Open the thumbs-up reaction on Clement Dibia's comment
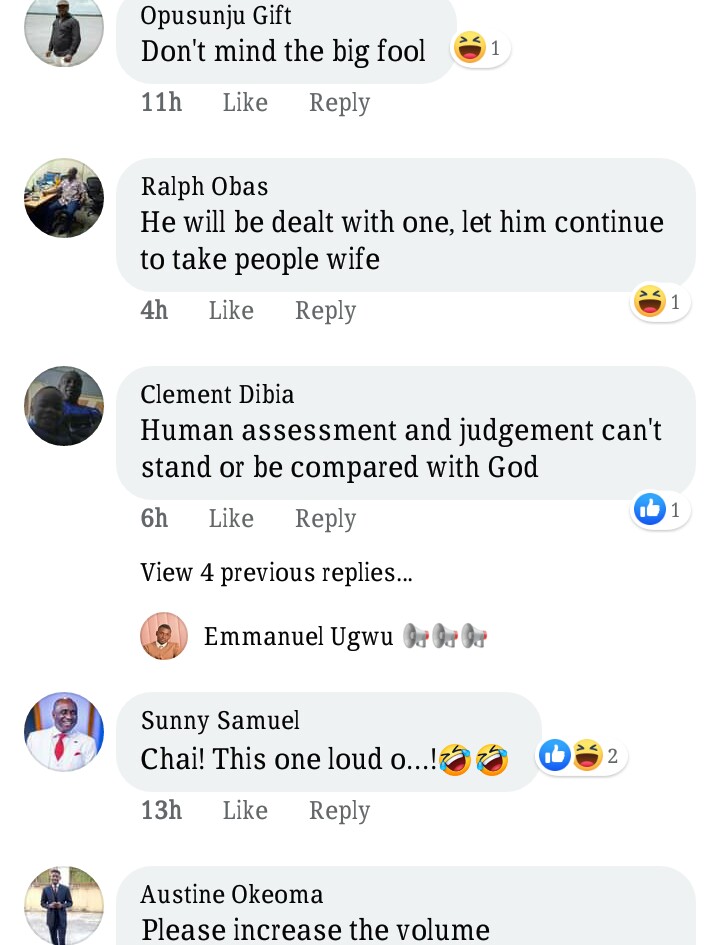This screenshot has width=720, height=945. pyautogui.click(x=661, y=510)
